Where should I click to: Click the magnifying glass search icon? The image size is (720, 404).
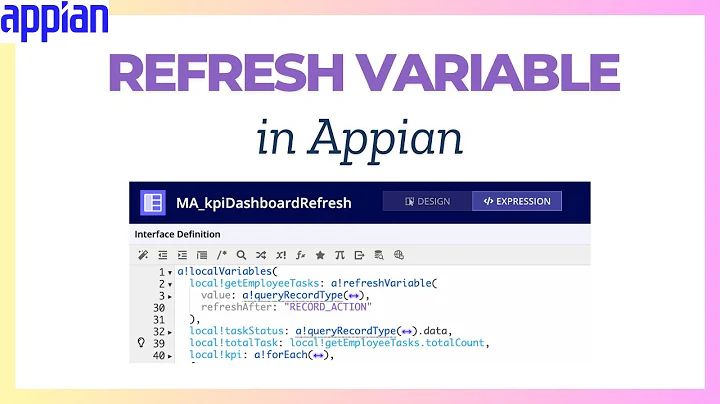(241, 255)
